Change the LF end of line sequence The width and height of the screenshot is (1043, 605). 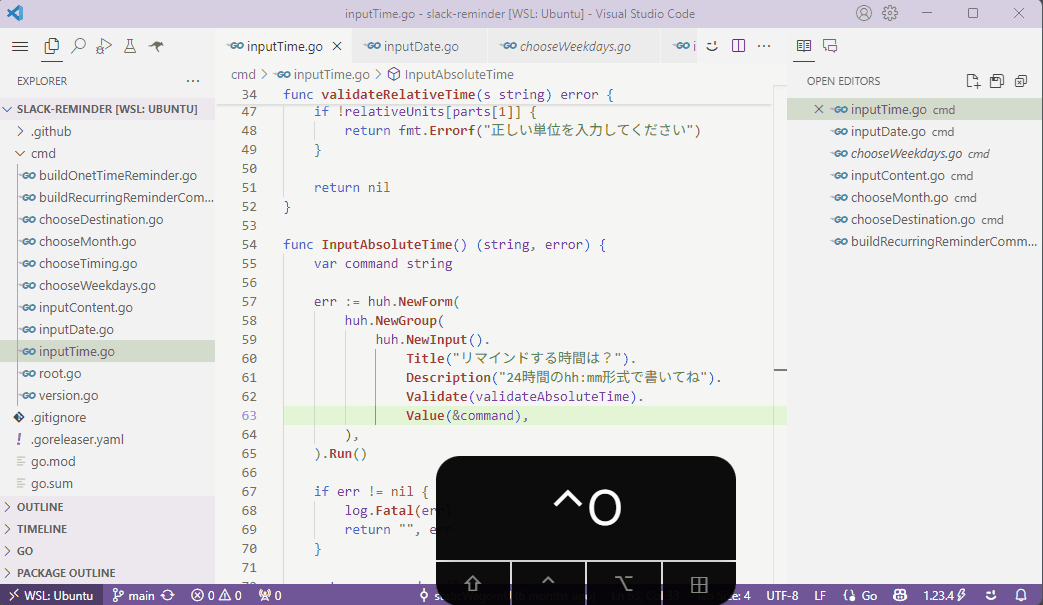coord(820,595)
